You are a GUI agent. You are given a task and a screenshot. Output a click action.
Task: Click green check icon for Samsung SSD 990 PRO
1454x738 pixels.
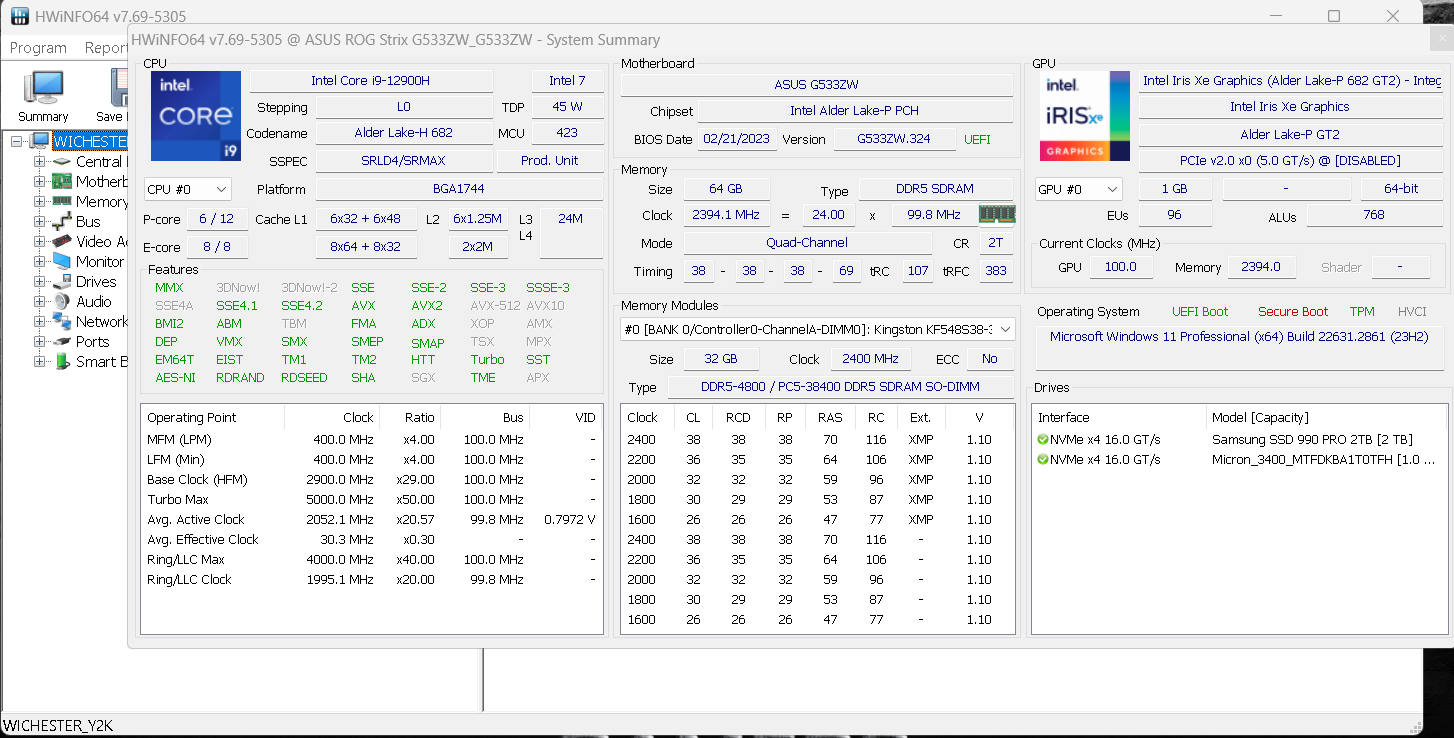coord(1044,440)
